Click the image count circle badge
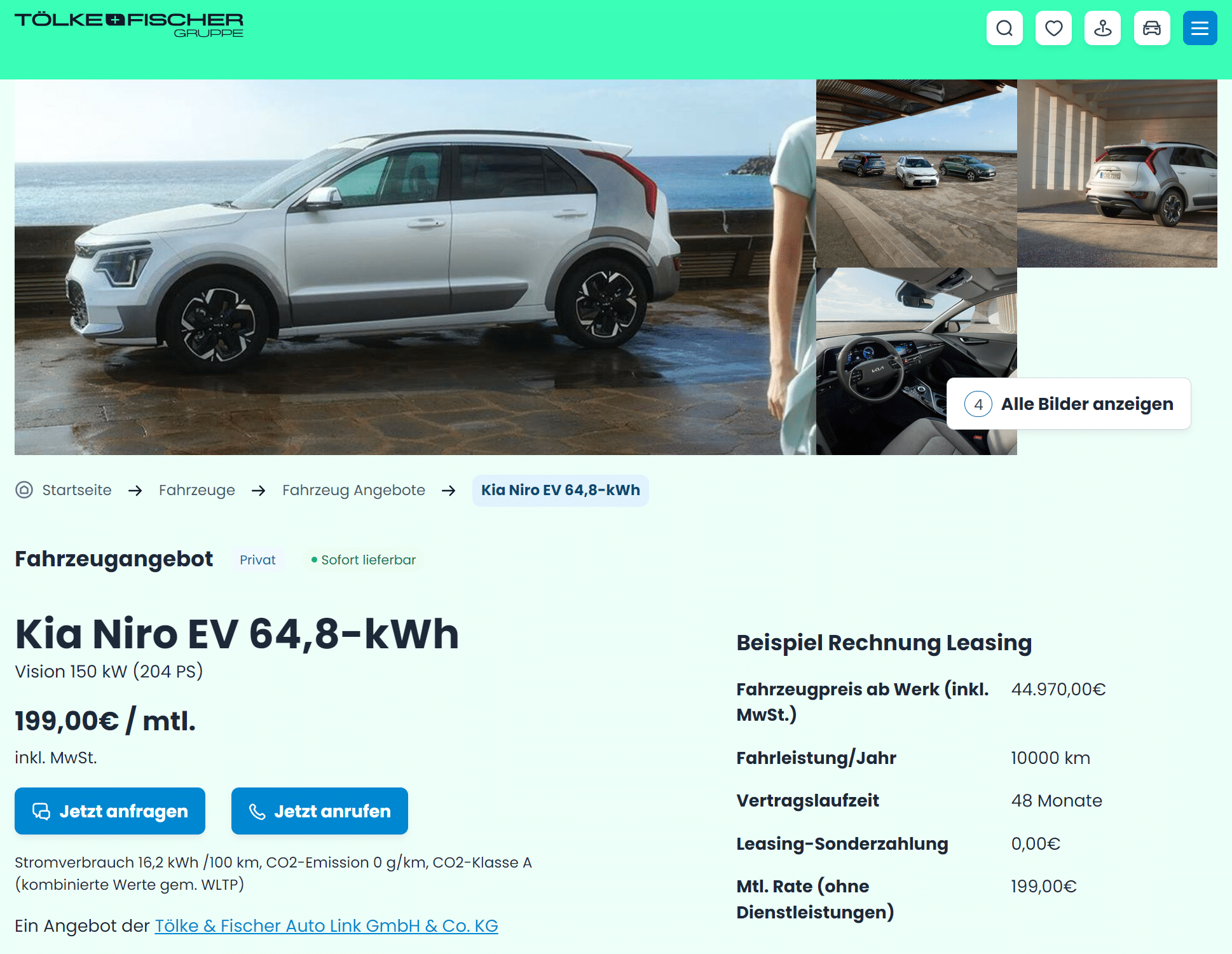1232x954 pixels. pyautogui.click(x=978, y=404)
